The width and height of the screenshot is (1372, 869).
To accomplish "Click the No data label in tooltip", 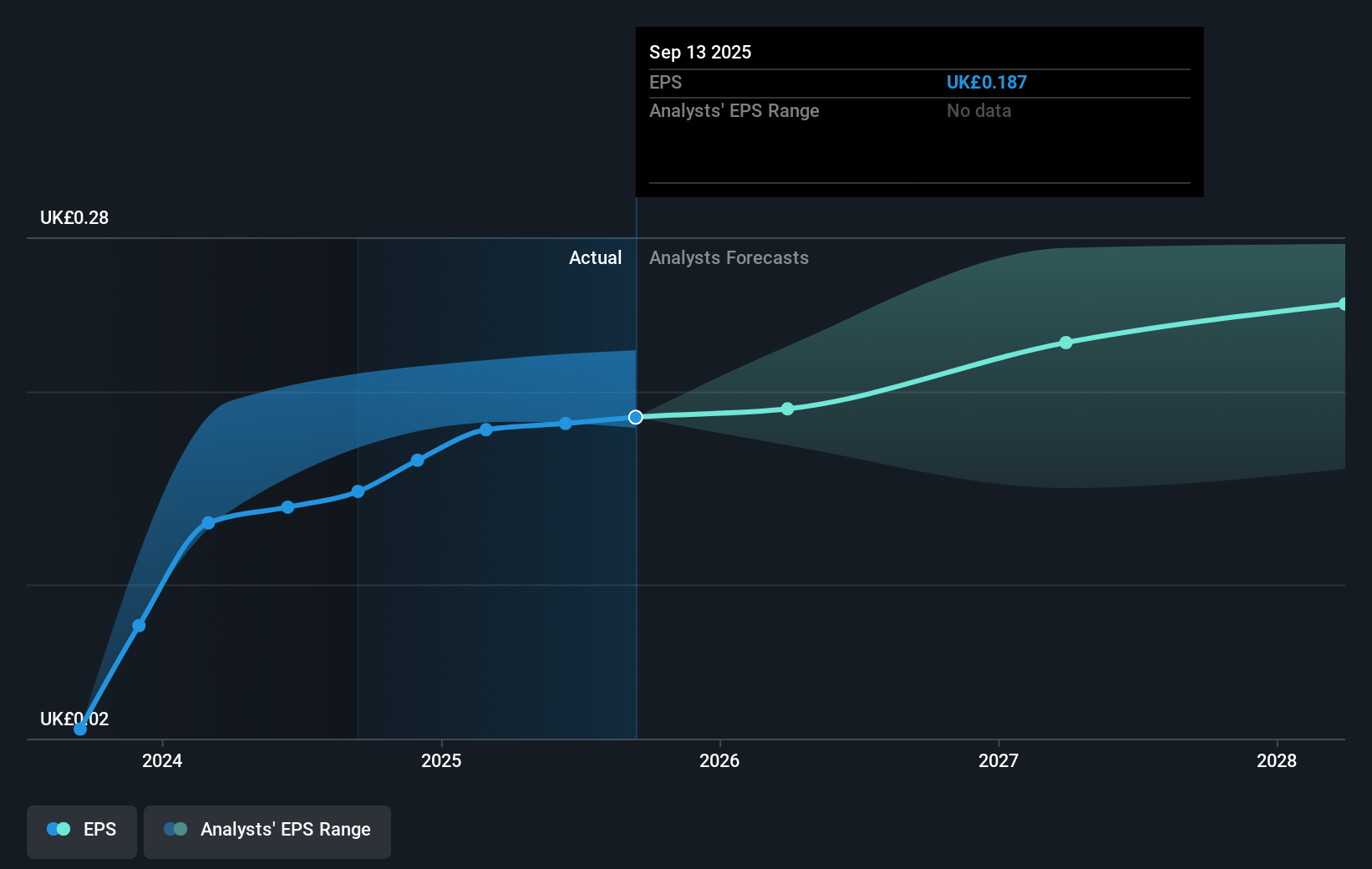I will [x=978, y=110].
